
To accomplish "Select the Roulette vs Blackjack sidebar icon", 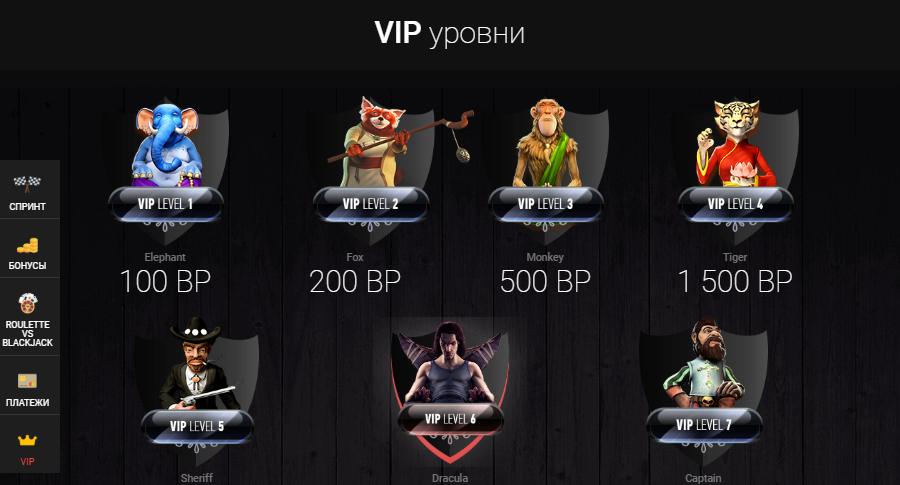I will [27, 303].
